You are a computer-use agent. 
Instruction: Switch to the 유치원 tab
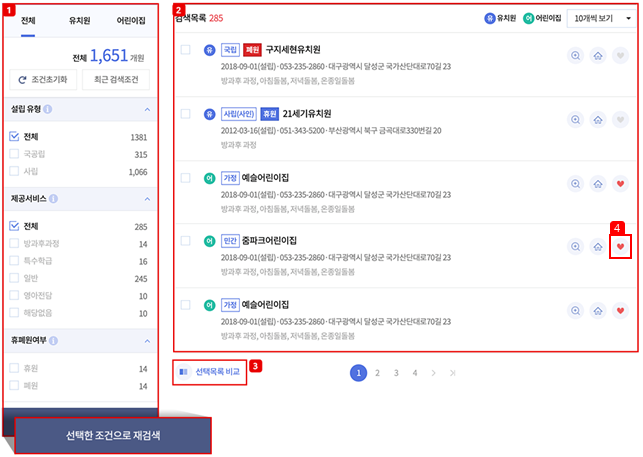[x=80, y=21]
